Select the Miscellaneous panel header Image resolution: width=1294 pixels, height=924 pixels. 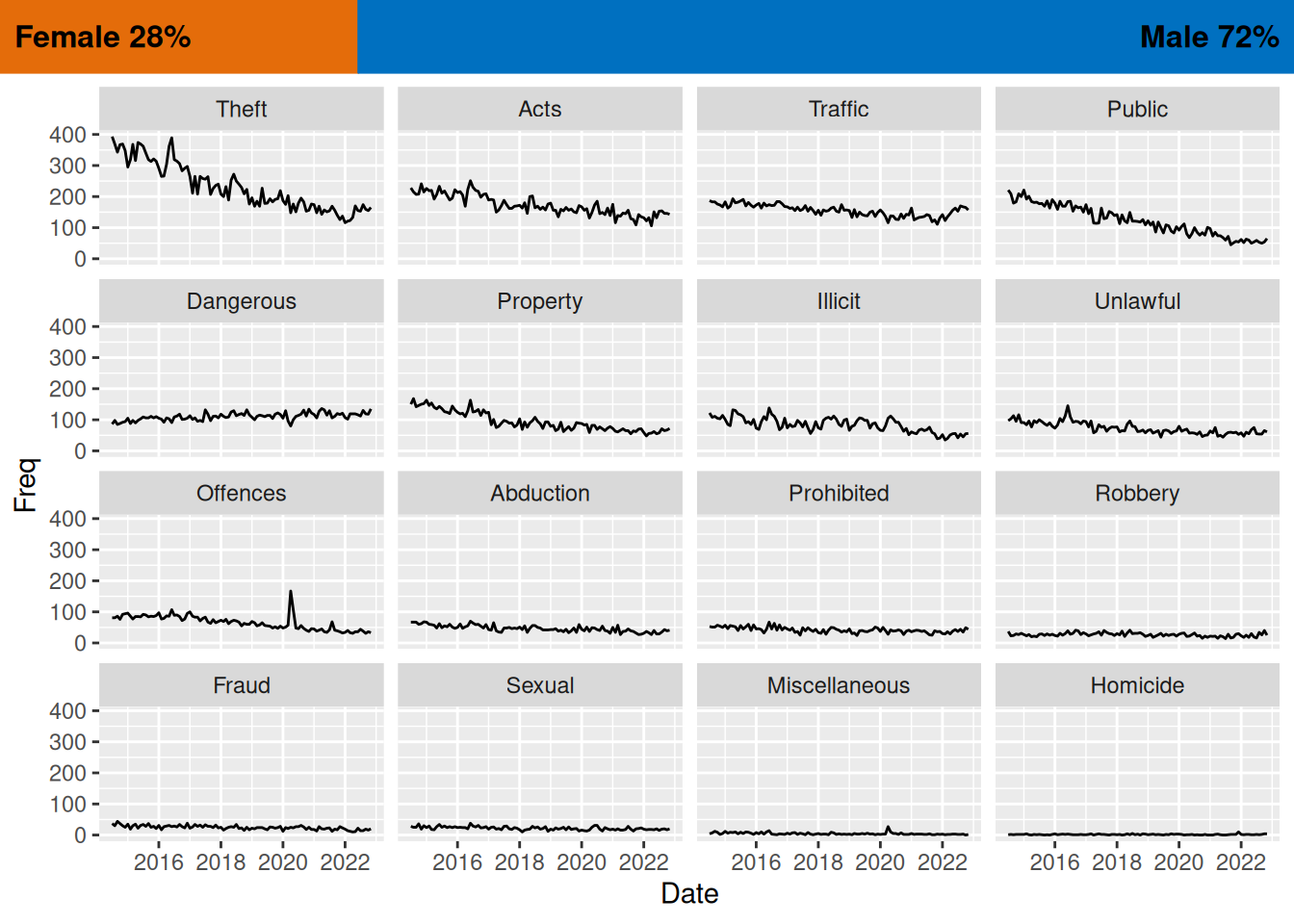pyautogui.click(x=839, y=685)
